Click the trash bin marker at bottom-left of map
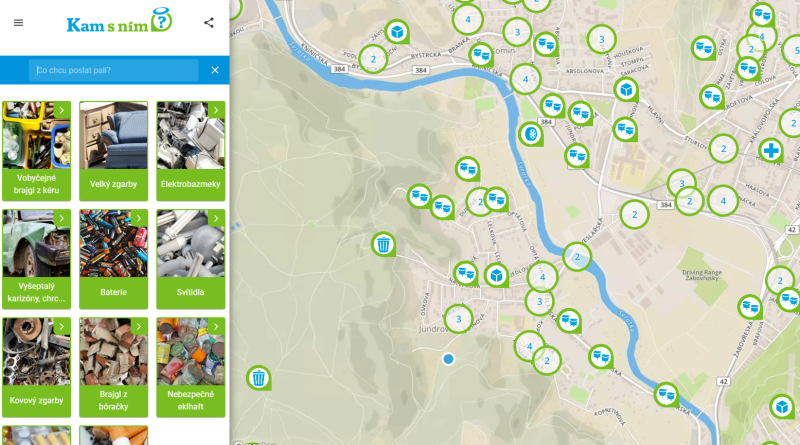800x445 pixels. tap(259, 378)
